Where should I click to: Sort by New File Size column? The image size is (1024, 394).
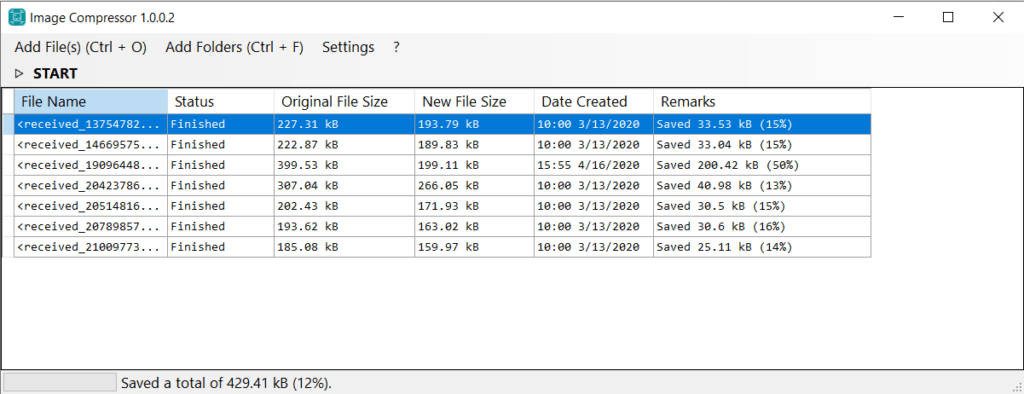(474, 101)
